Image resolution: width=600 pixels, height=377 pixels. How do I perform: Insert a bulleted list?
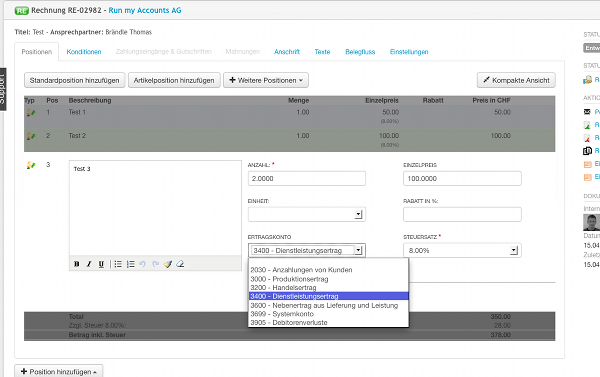[118, 264]
